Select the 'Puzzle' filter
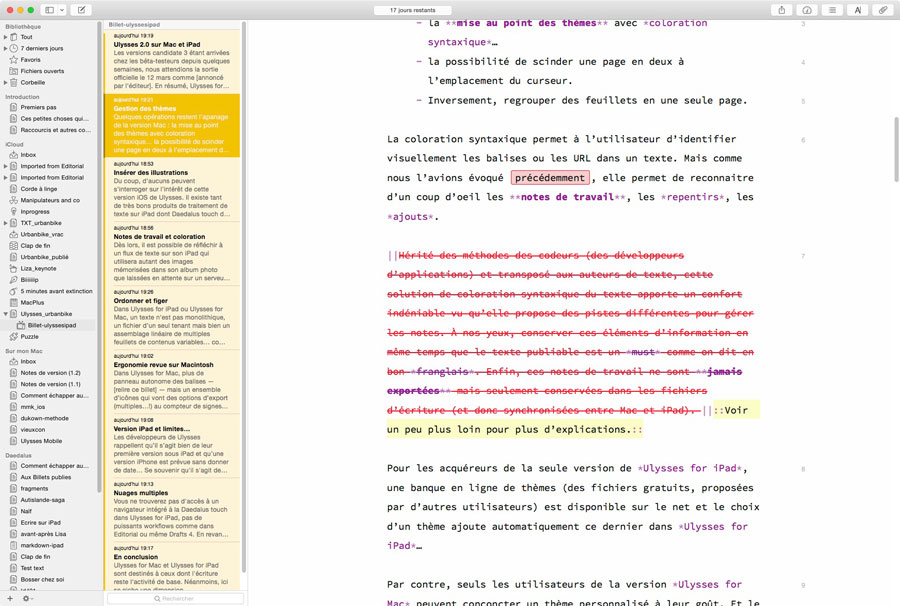Viewport: 900px width, 606px height. coord(29,337)
